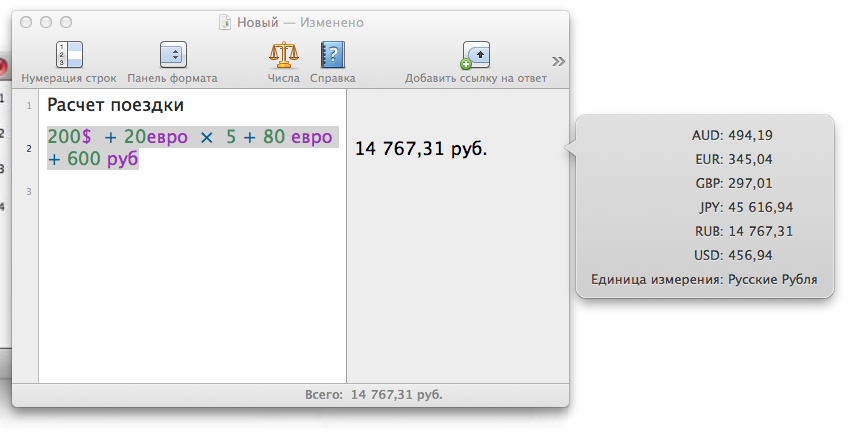Screen dimensions: 849x432
Task: Toggle line numbering with Нумерация строк icon
Action: coord(69,55)
